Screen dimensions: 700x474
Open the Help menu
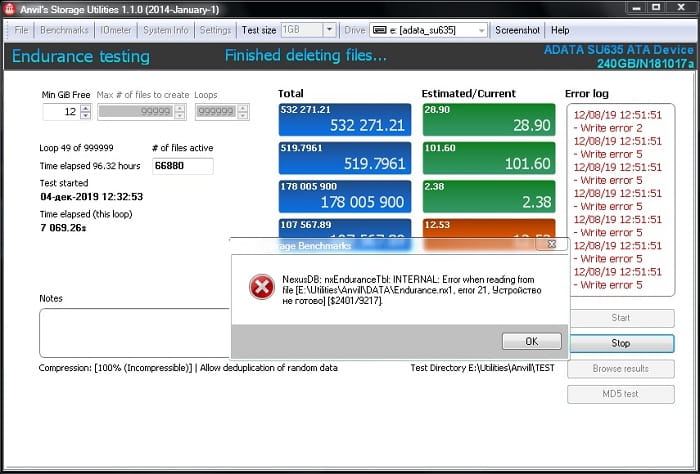click(560, 30)
